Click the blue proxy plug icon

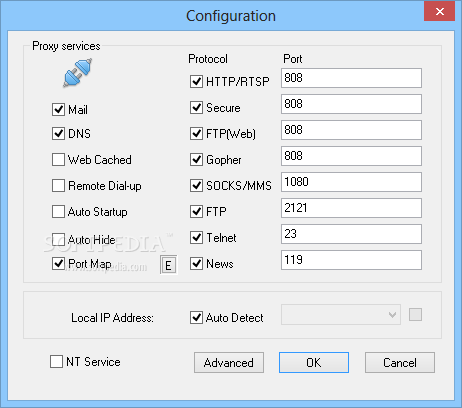click(78, 73)
